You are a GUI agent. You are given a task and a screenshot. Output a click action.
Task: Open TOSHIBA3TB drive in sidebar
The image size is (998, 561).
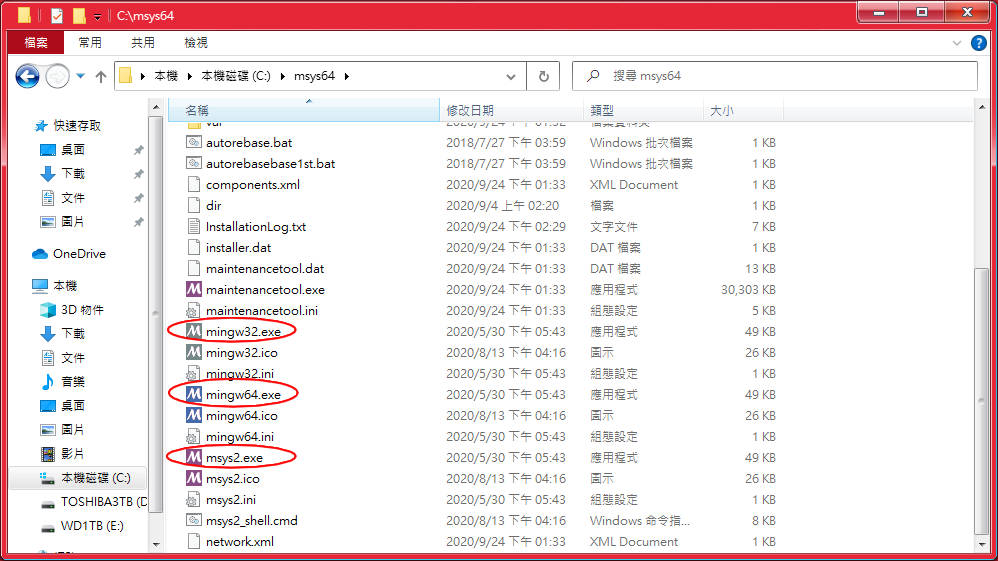(93, 502)
